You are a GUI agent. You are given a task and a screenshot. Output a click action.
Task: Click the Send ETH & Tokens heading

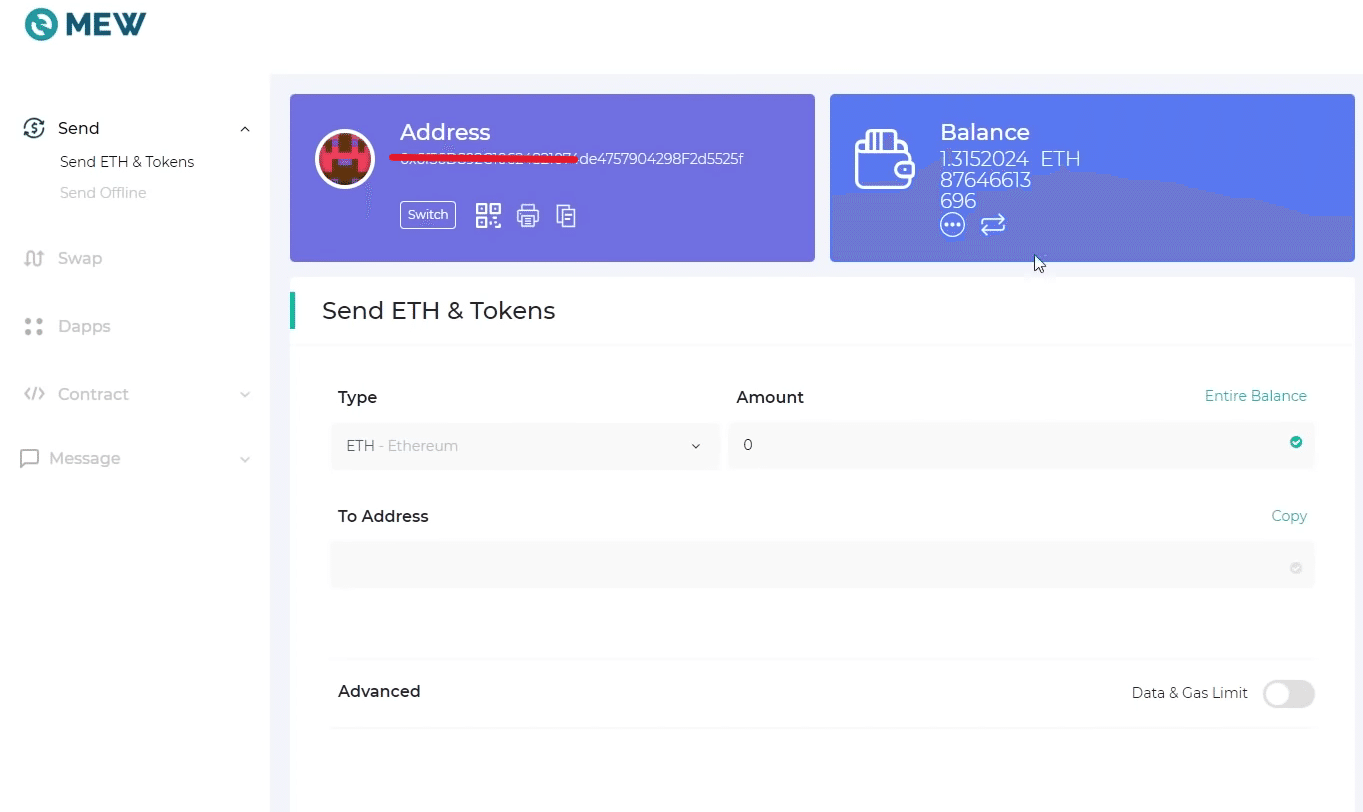coord(438,311)
